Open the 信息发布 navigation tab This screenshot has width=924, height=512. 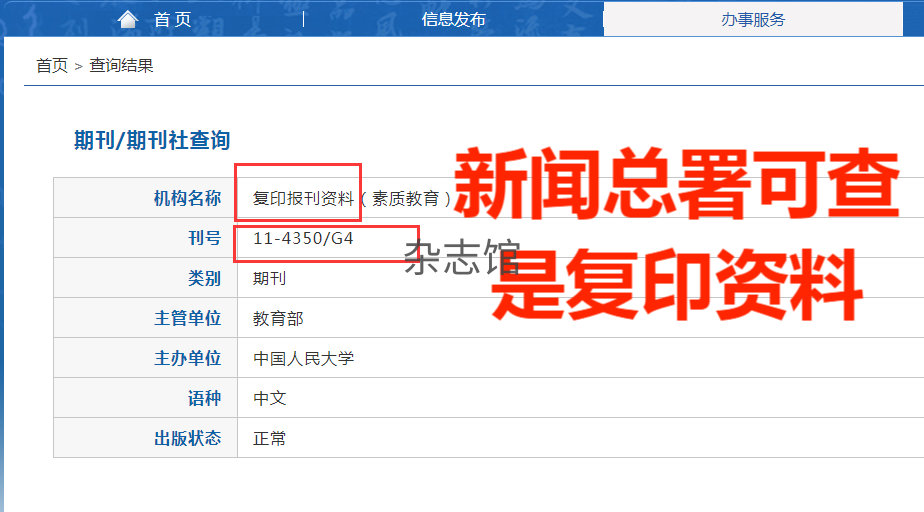pyautogui.click(x=453, y=19)
